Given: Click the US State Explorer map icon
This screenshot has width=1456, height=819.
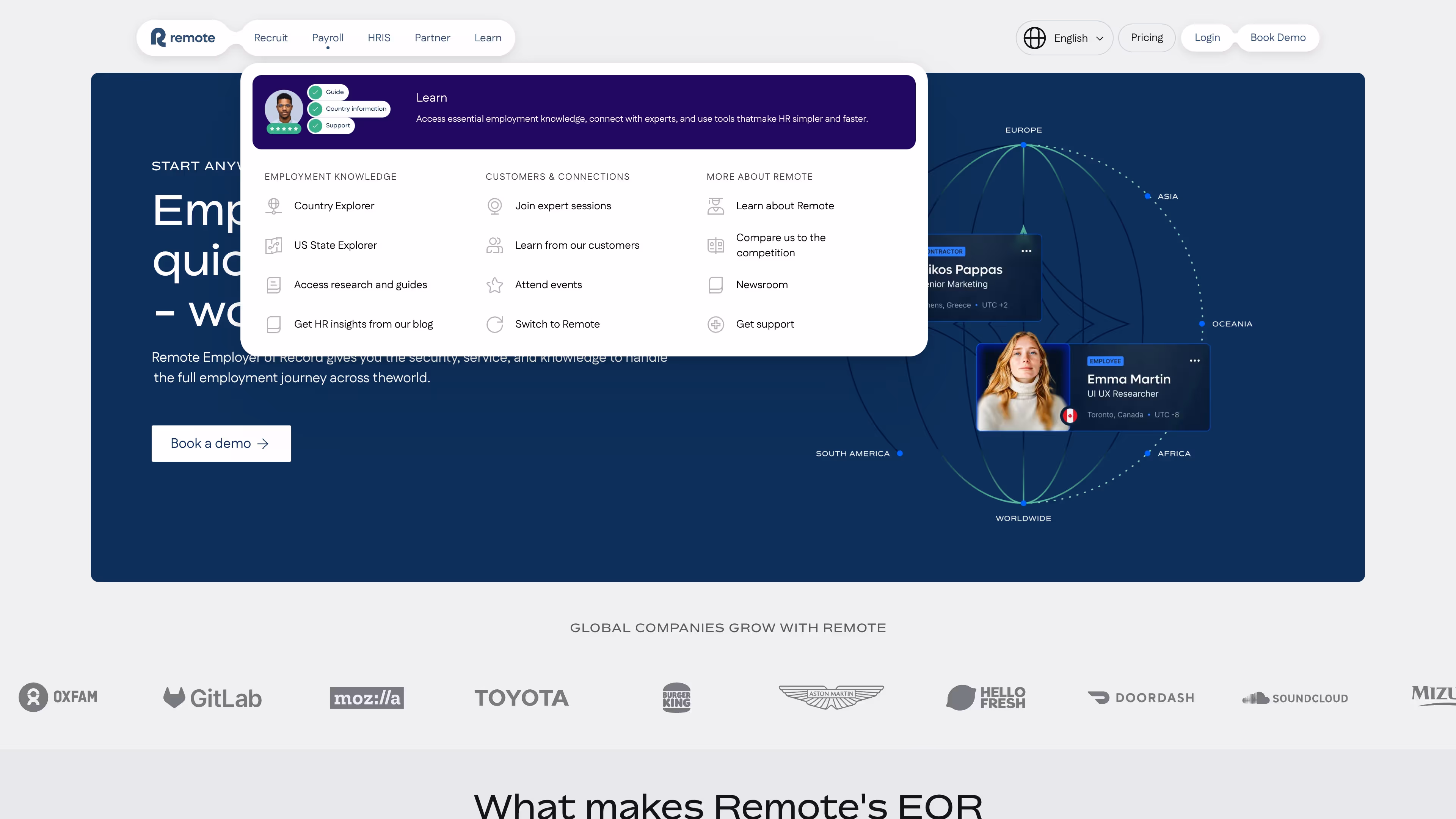Looking at the screenshot, I should (274, 245).
